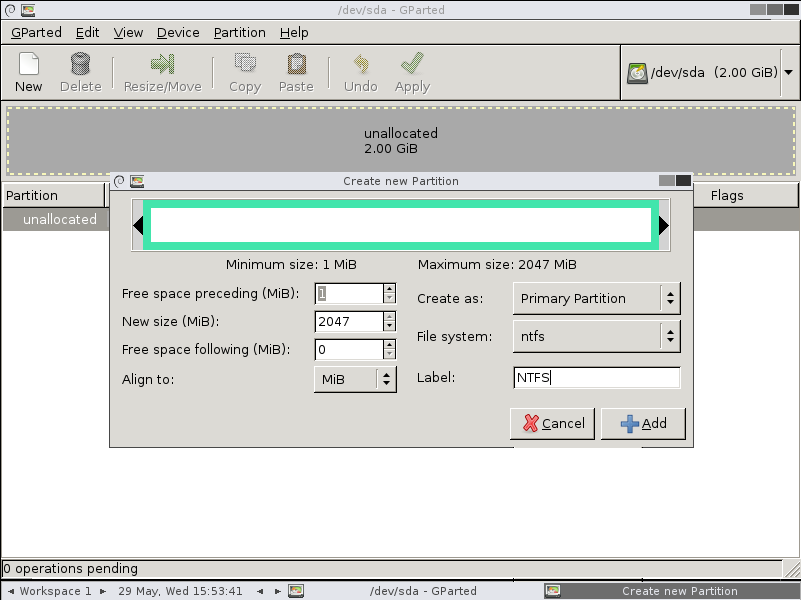Open the Align to MiB dropdown
801x600 pixels.
click(x=355, y=379)
